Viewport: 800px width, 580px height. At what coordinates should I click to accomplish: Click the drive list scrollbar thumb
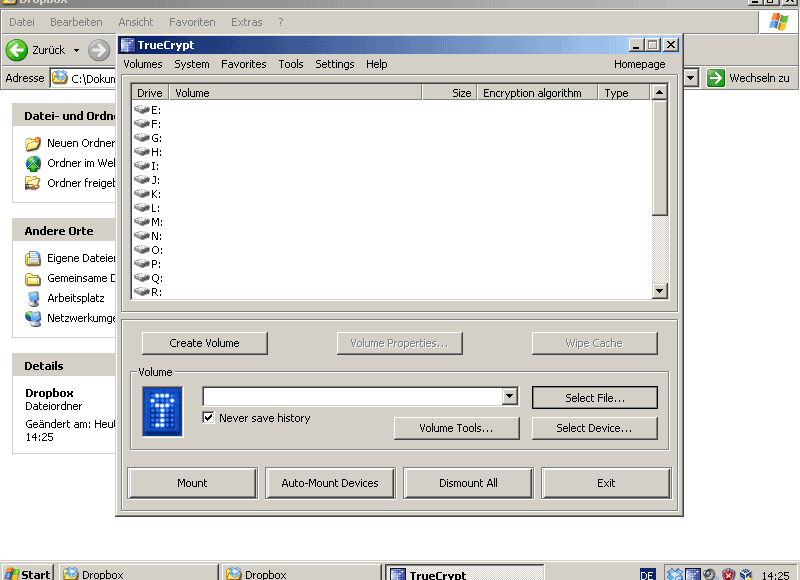[659, 158]
